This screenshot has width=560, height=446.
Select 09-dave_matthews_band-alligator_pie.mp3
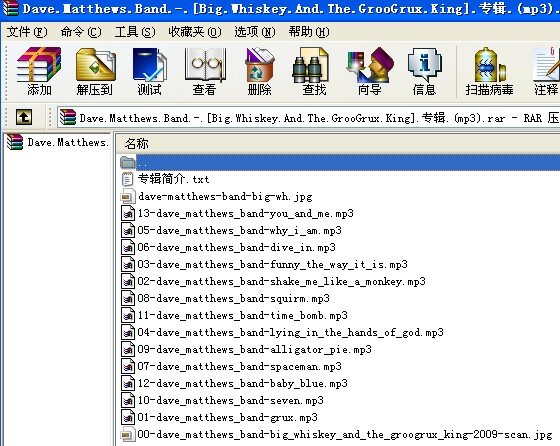(254, 349)
